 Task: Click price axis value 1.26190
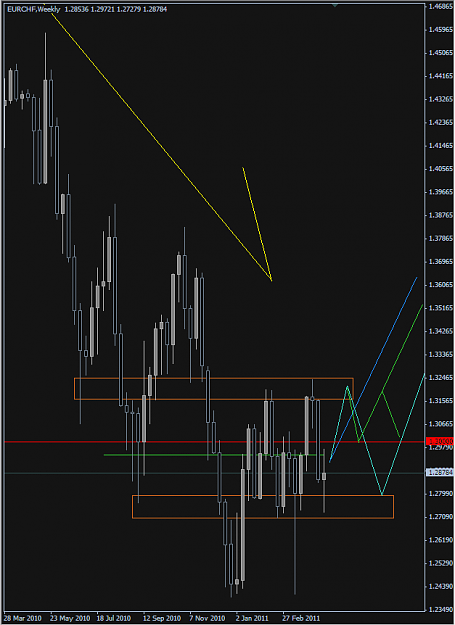[x=441, y=540]
